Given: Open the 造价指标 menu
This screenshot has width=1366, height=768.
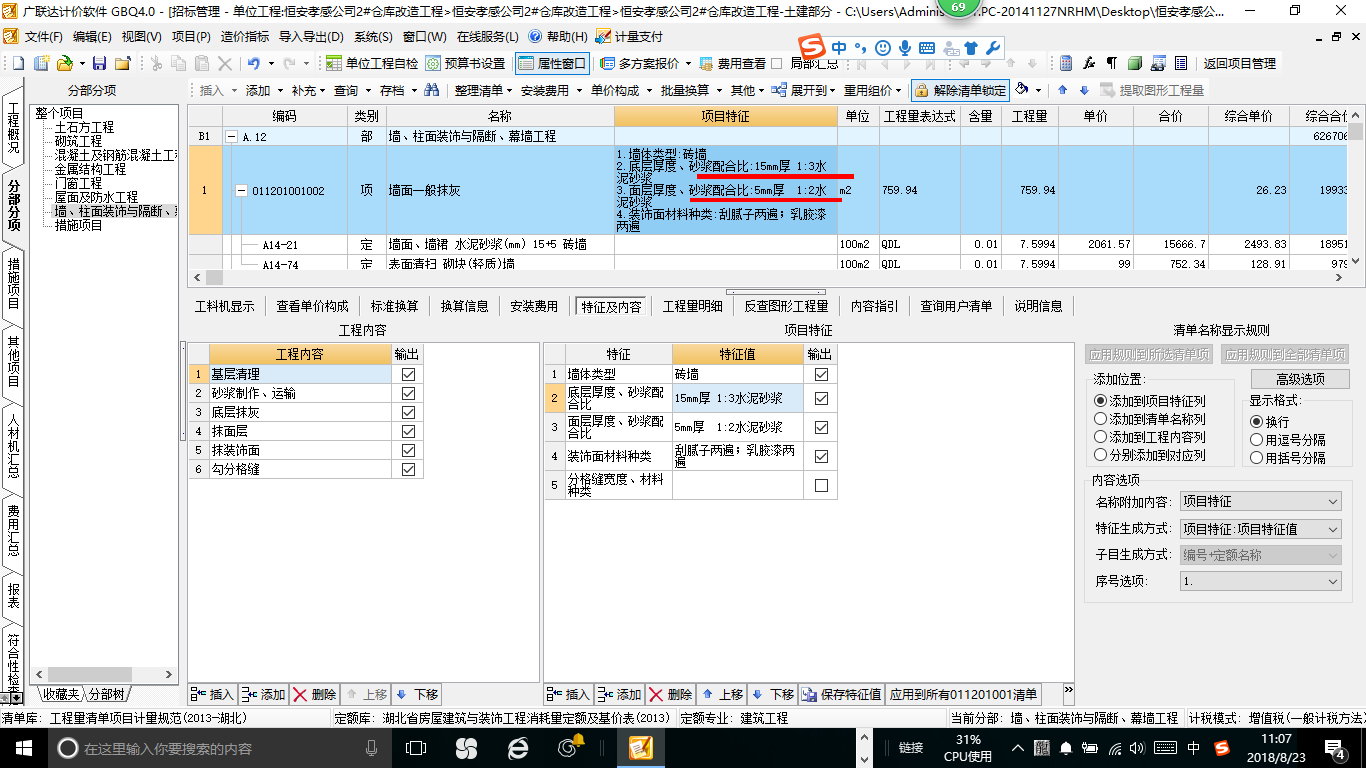Looking at the screenshot, I should (x=244, y=36).
